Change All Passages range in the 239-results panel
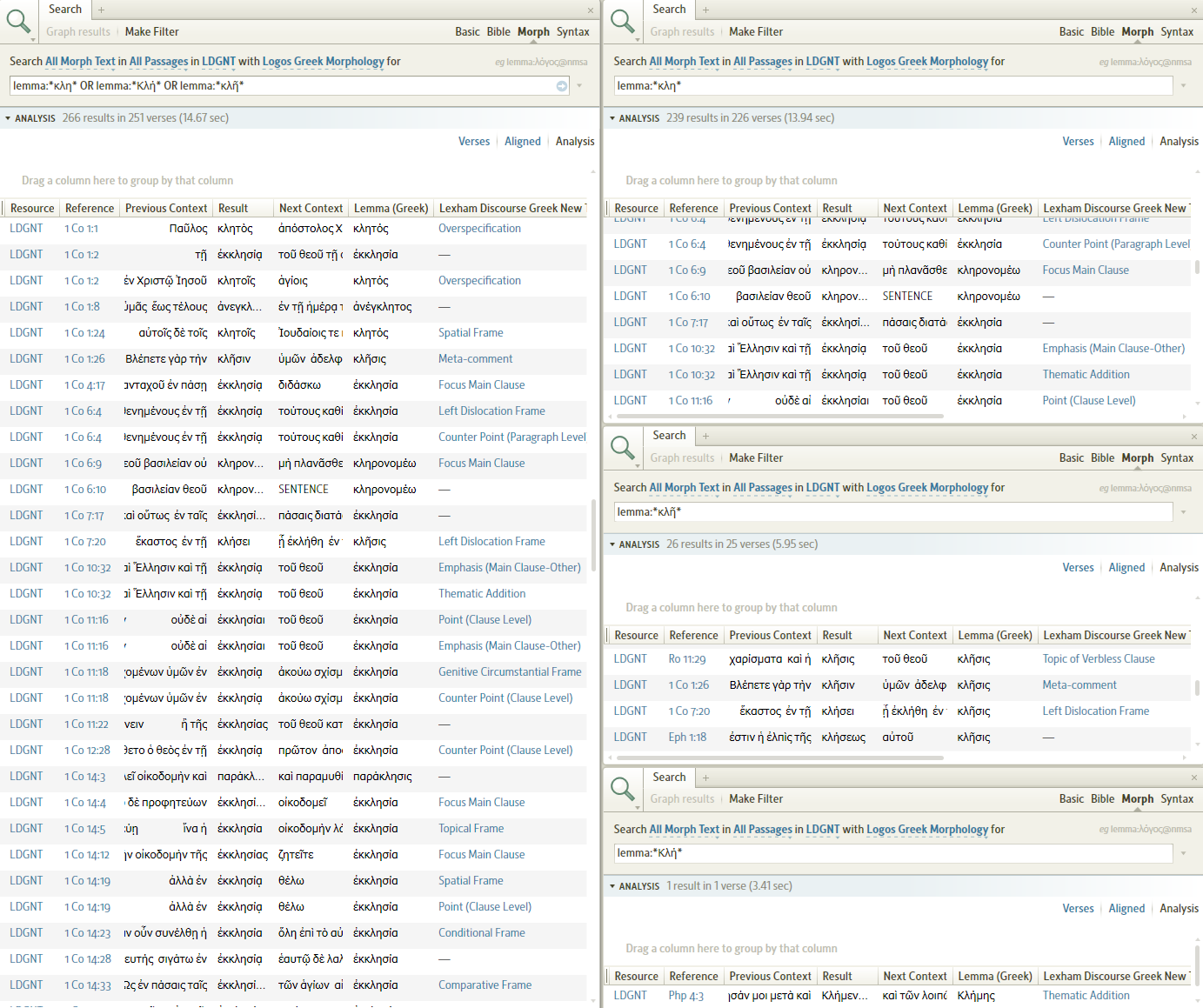 coord(763,62)
